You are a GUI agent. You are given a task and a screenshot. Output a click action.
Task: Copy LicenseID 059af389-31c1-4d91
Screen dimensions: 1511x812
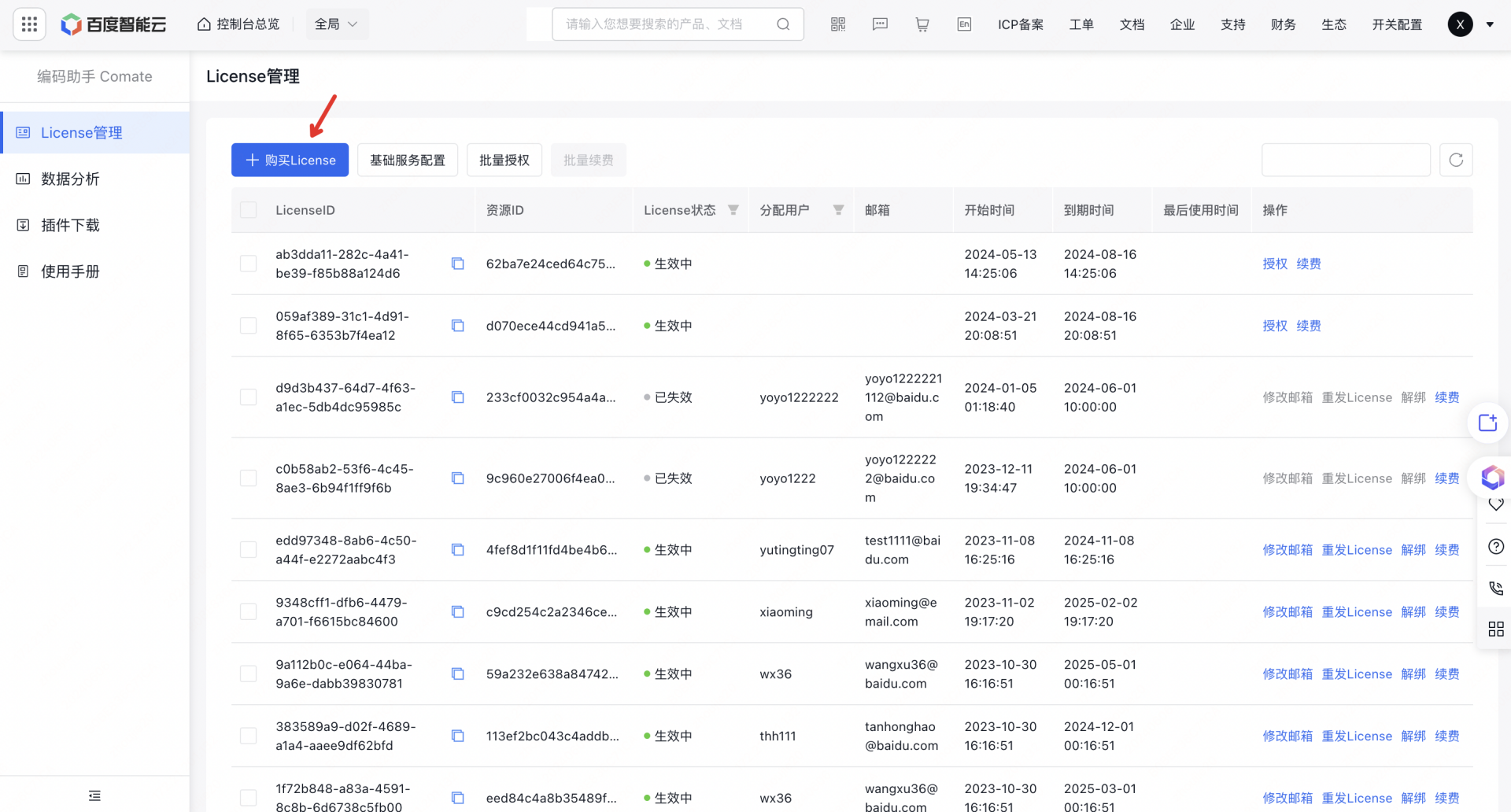(x=457, y=326)
